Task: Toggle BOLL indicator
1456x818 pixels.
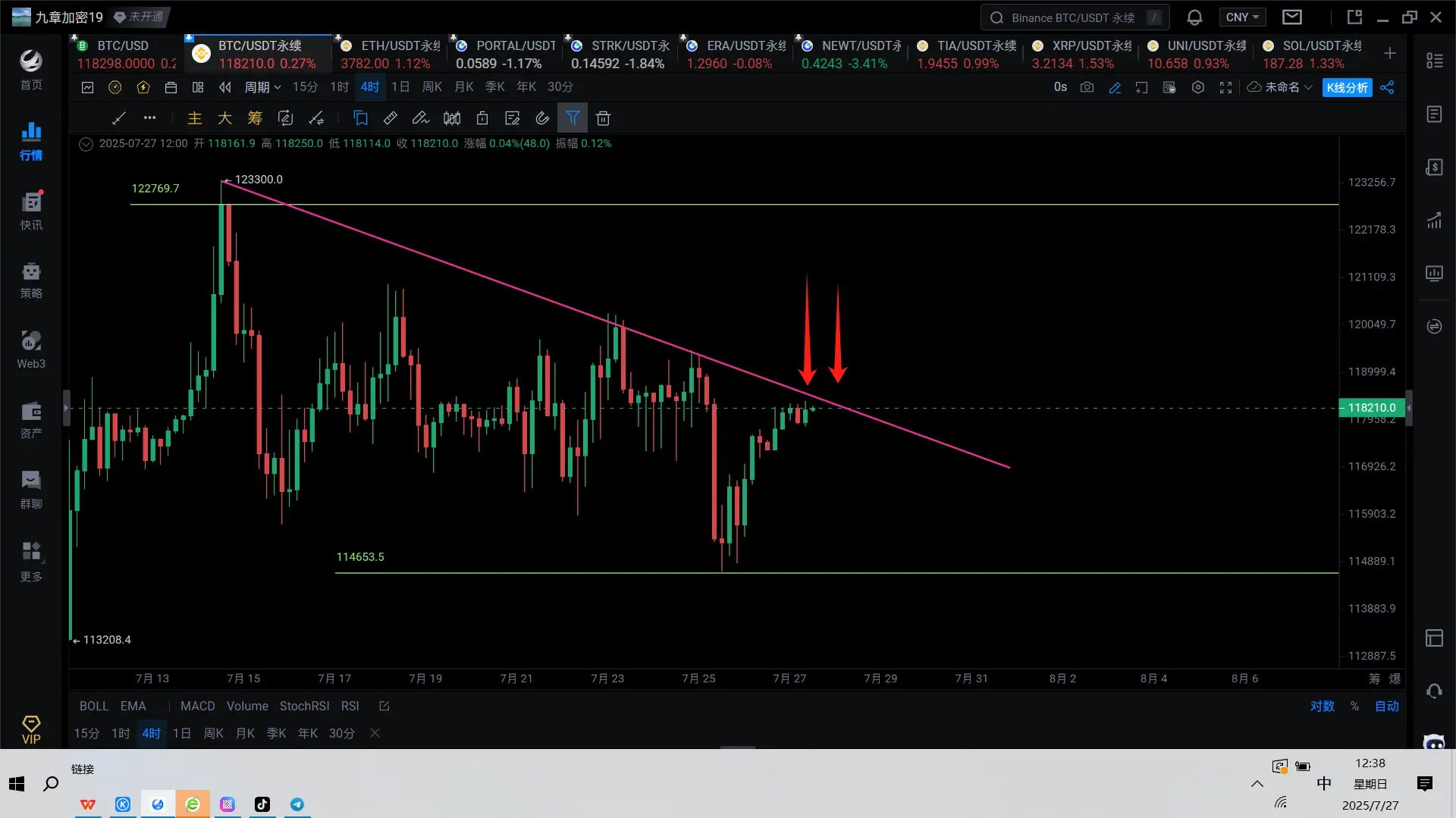Action: point(94,706)
